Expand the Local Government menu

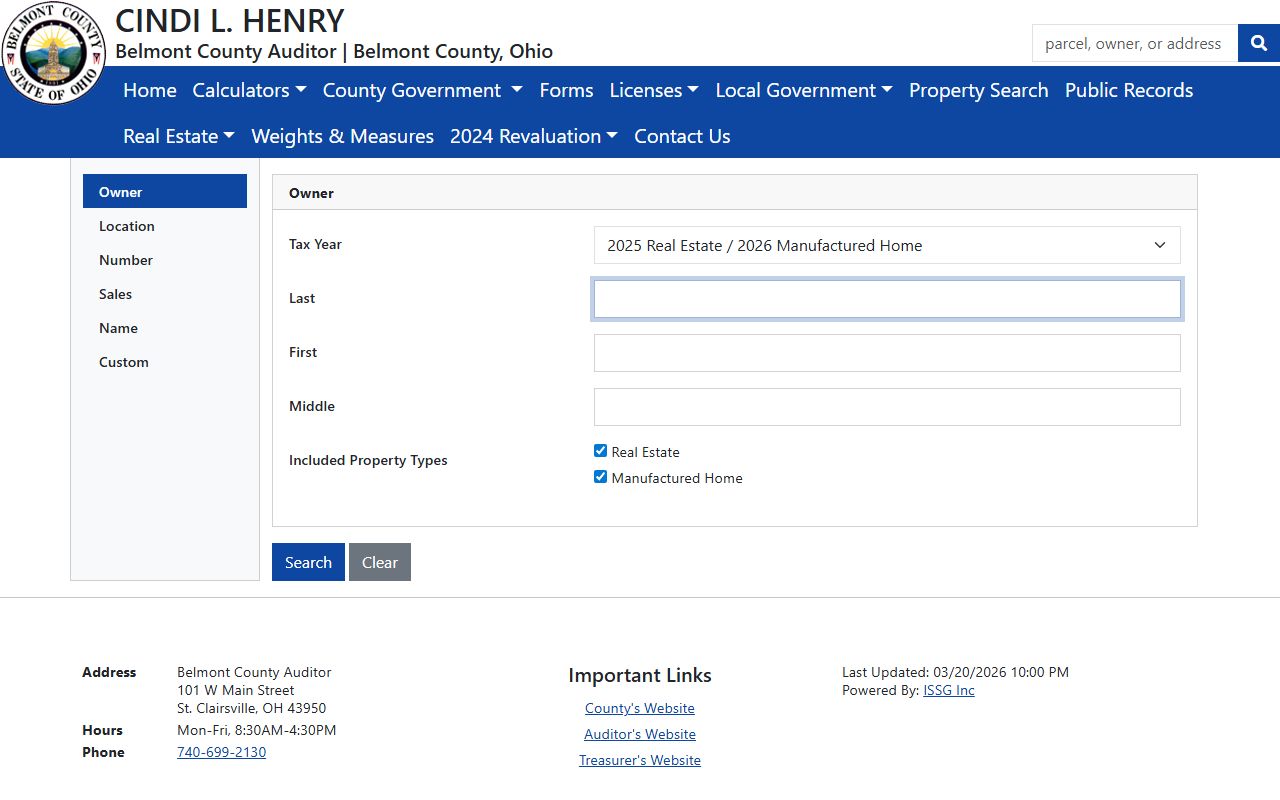(x=804, y=90)
